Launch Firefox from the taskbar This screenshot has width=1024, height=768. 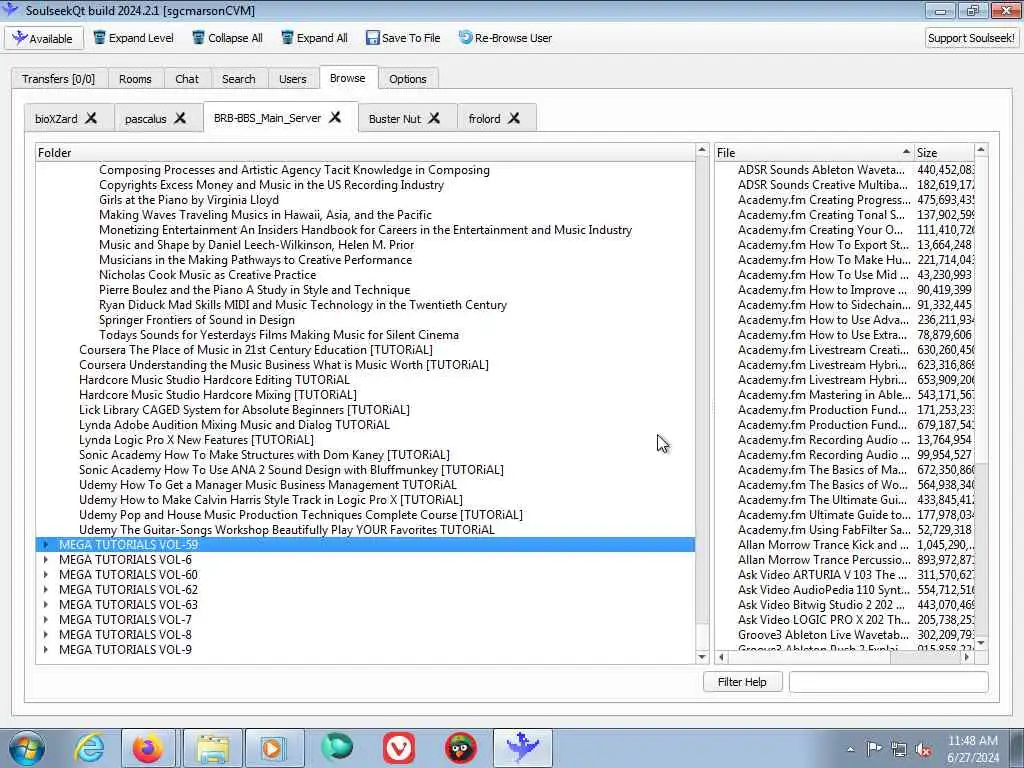click(148, 748)
